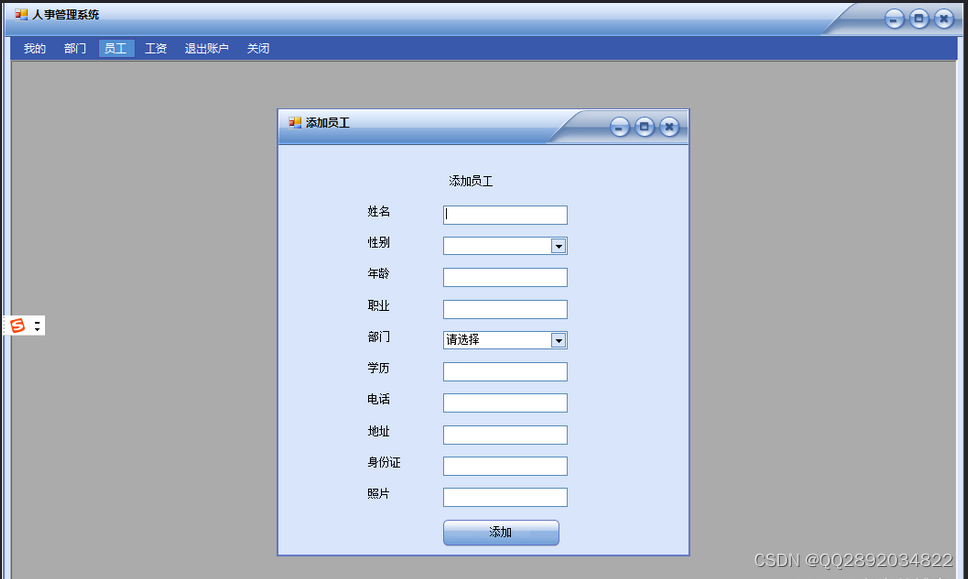Click the 照片 photo input field
Screen dimensions: 968x579
point(504,496)
